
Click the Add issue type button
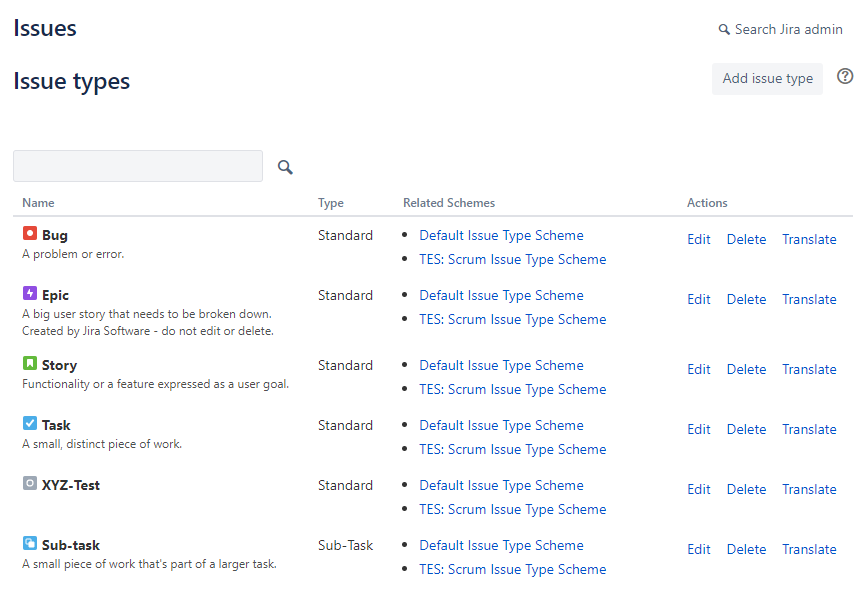point(767,79)
